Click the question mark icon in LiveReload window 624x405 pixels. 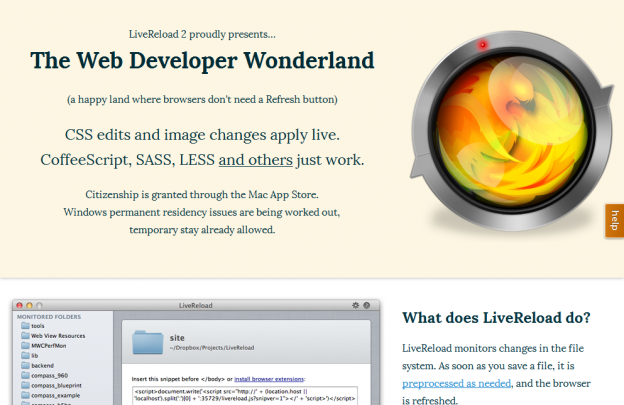367,305
